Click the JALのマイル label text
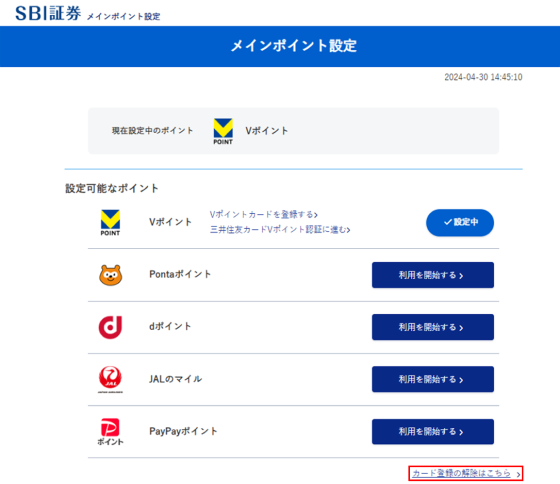The image size is (560, 484). (x=175, y=379)
